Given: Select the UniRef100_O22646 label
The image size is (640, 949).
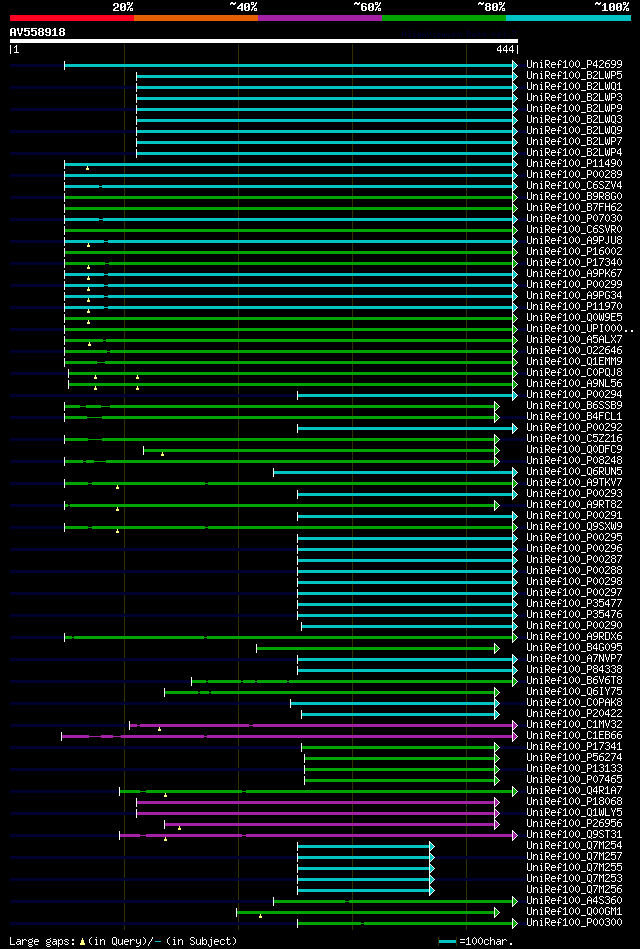Looking at the screenshot, I should pyautogui.click(x=575, y=350).
